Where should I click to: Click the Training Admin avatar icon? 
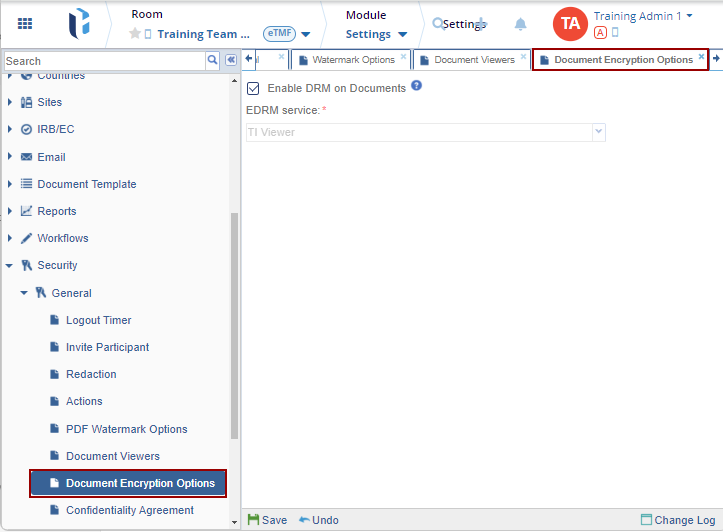click(x=570, y=23)
